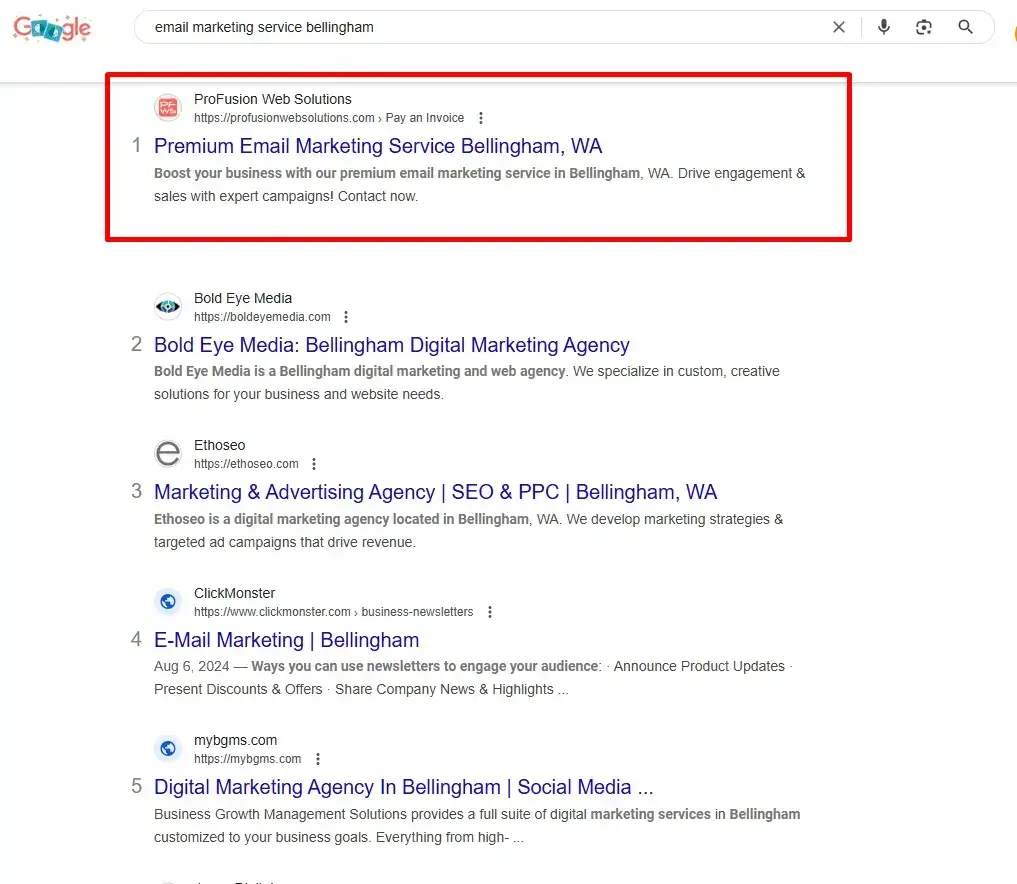This screenshot has width=1017, height=884.
Task: Open more options for ProFusion result
Action: point(481,118)
